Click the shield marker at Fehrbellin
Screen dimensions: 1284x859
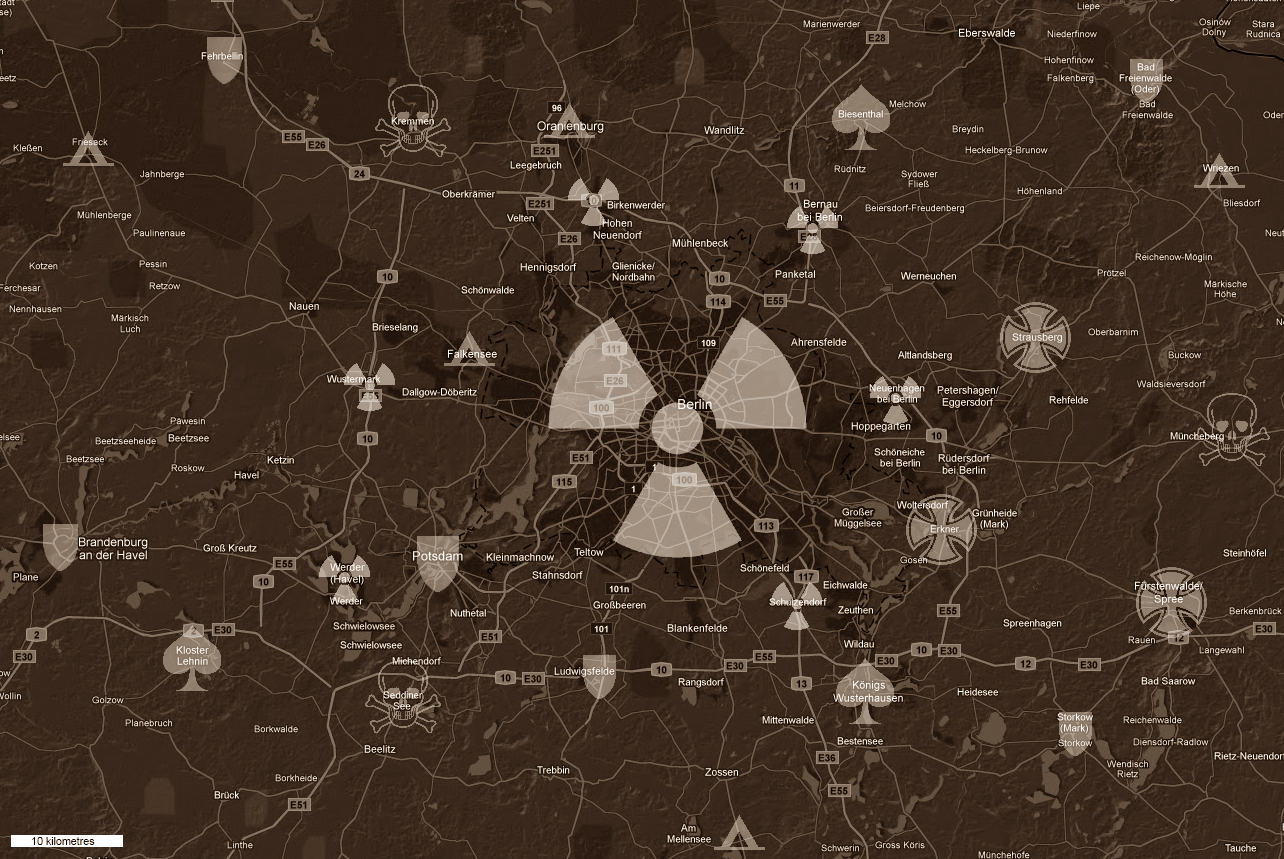(x=224, y=60)
